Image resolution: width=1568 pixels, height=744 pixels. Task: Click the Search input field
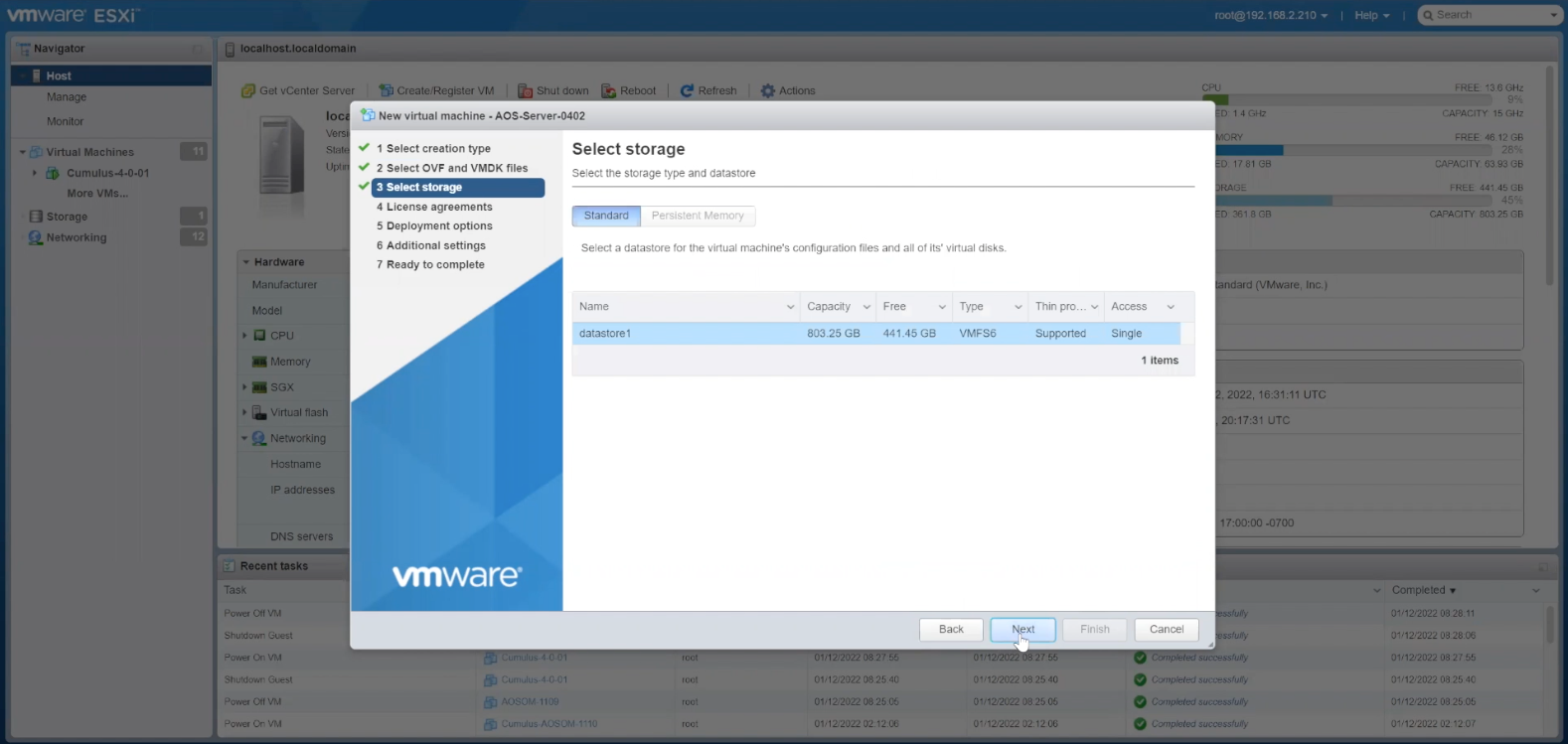click(1491, 15)
